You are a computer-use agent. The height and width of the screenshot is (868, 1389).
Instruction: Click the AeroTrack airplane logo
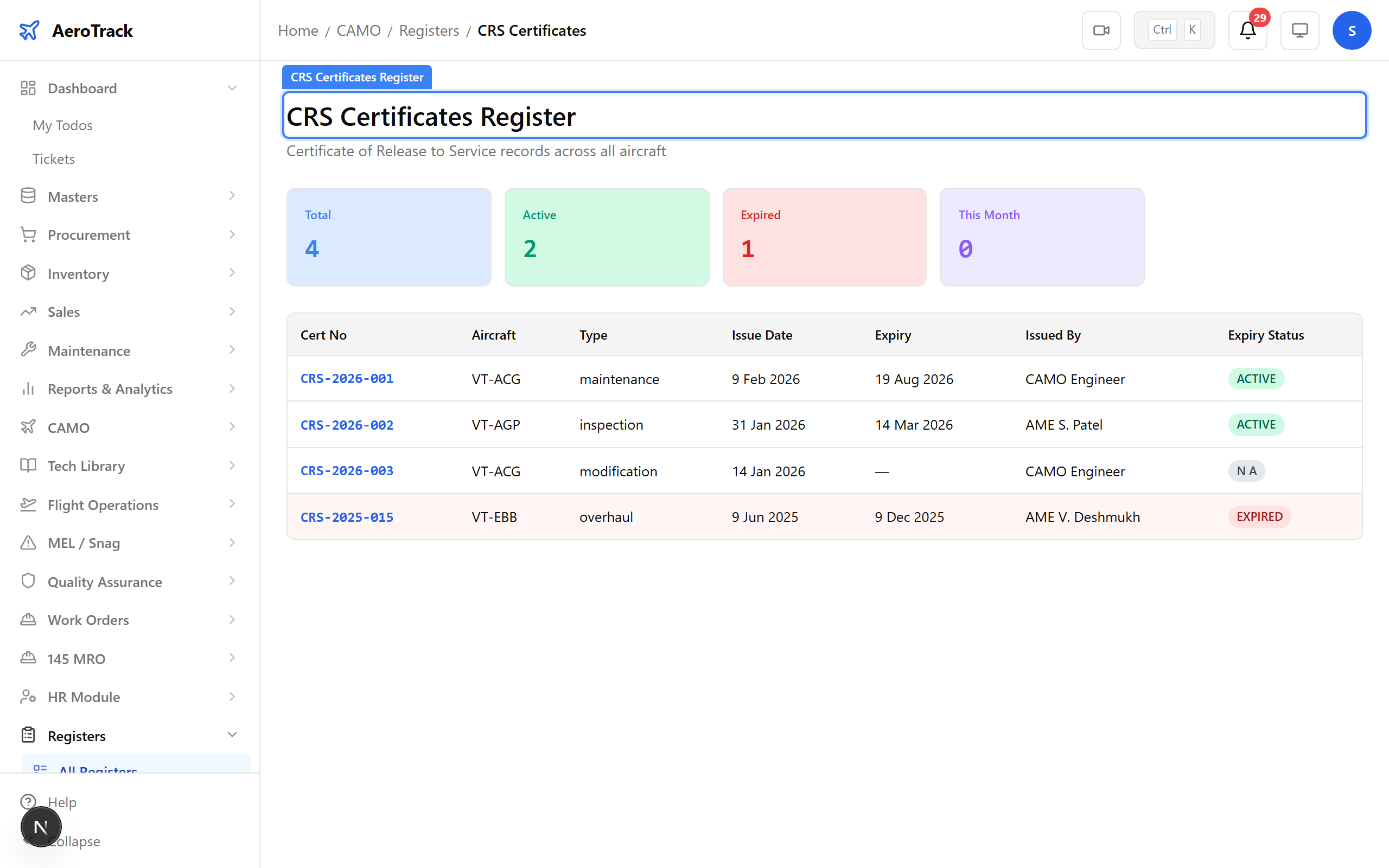(x=29, y=30)
